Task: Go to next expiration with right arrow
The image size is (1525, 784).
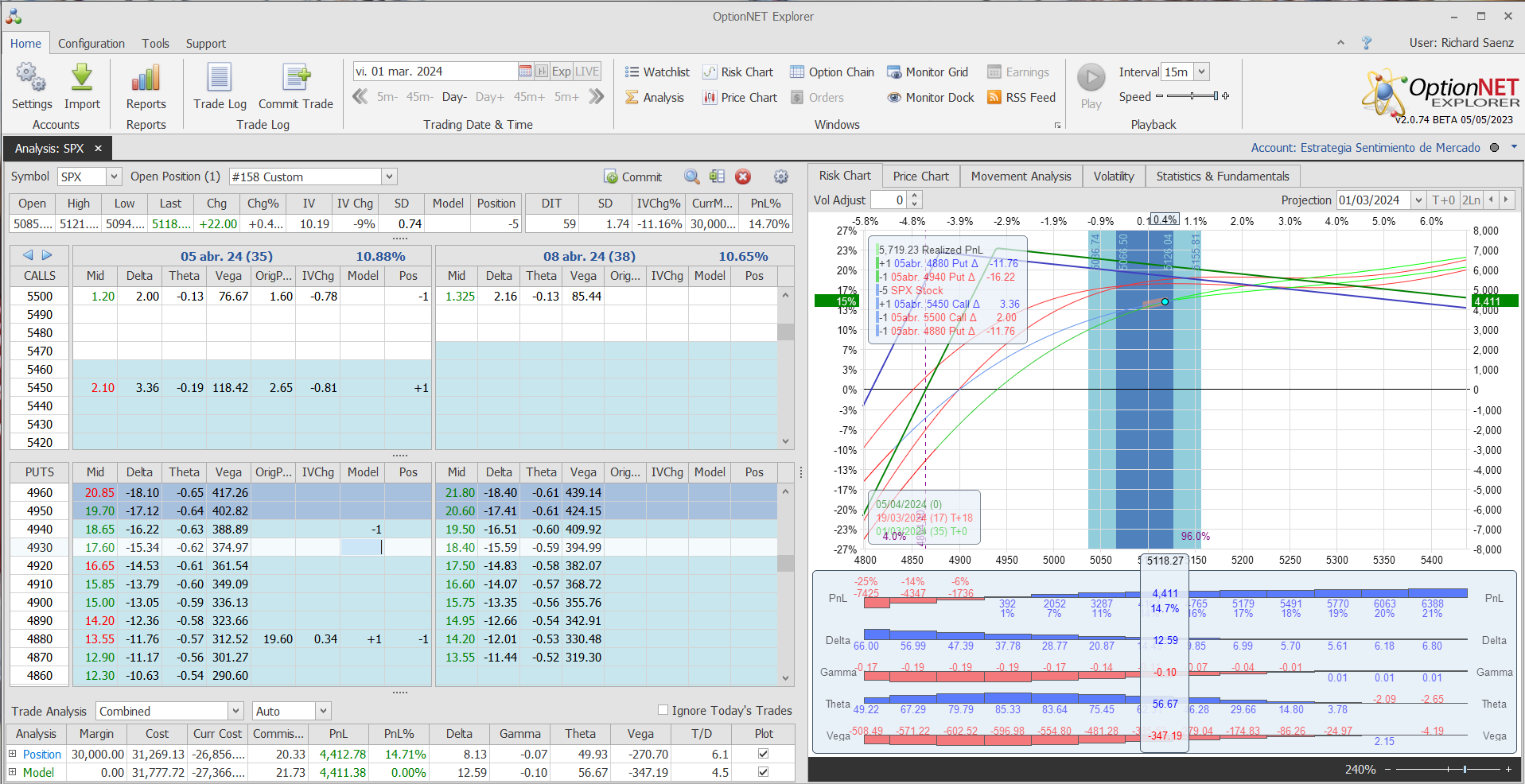Action: (x=47, y=255)
